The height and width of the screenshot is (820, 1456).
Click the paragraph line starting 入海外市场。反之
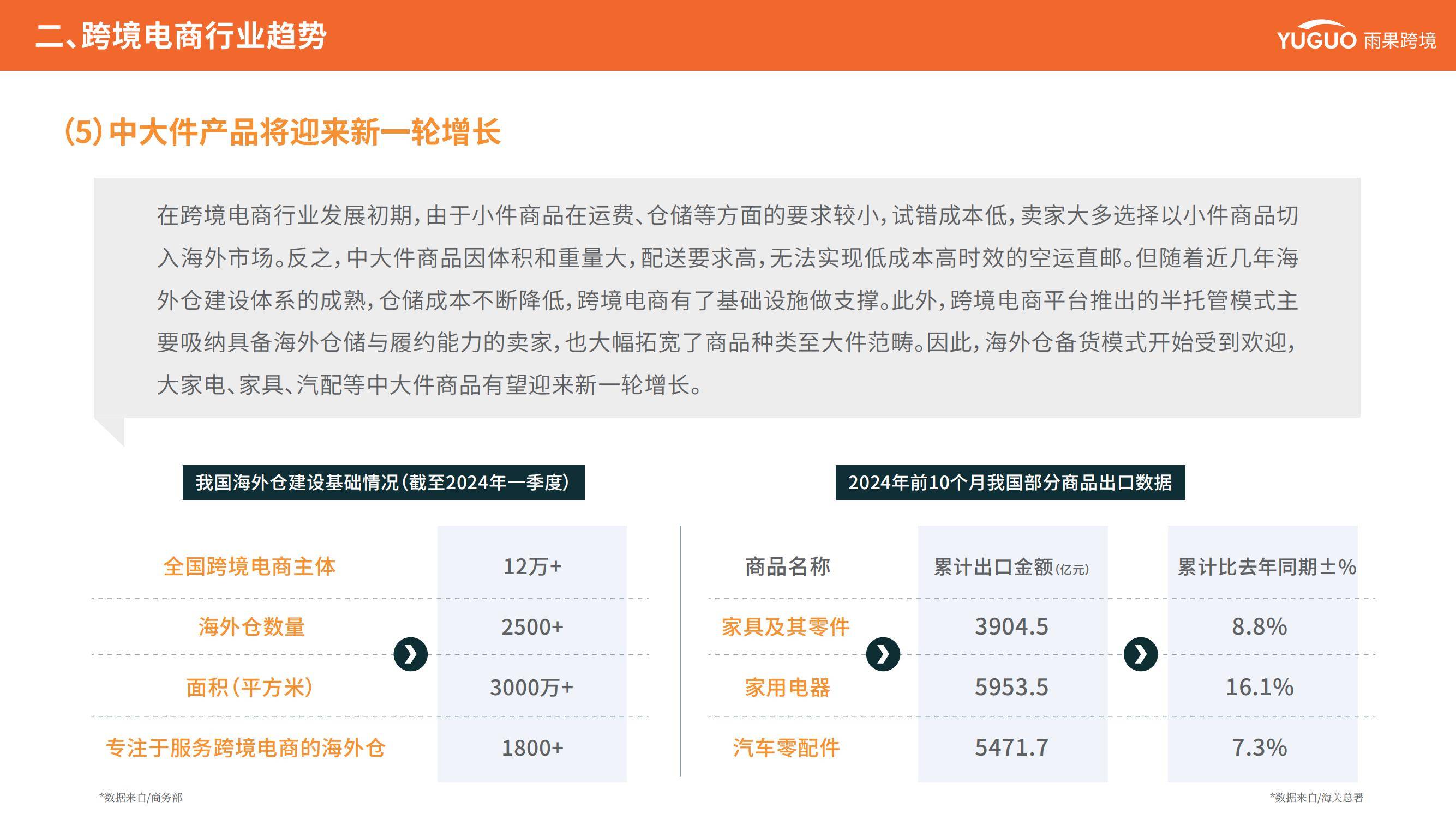(727, 257)
